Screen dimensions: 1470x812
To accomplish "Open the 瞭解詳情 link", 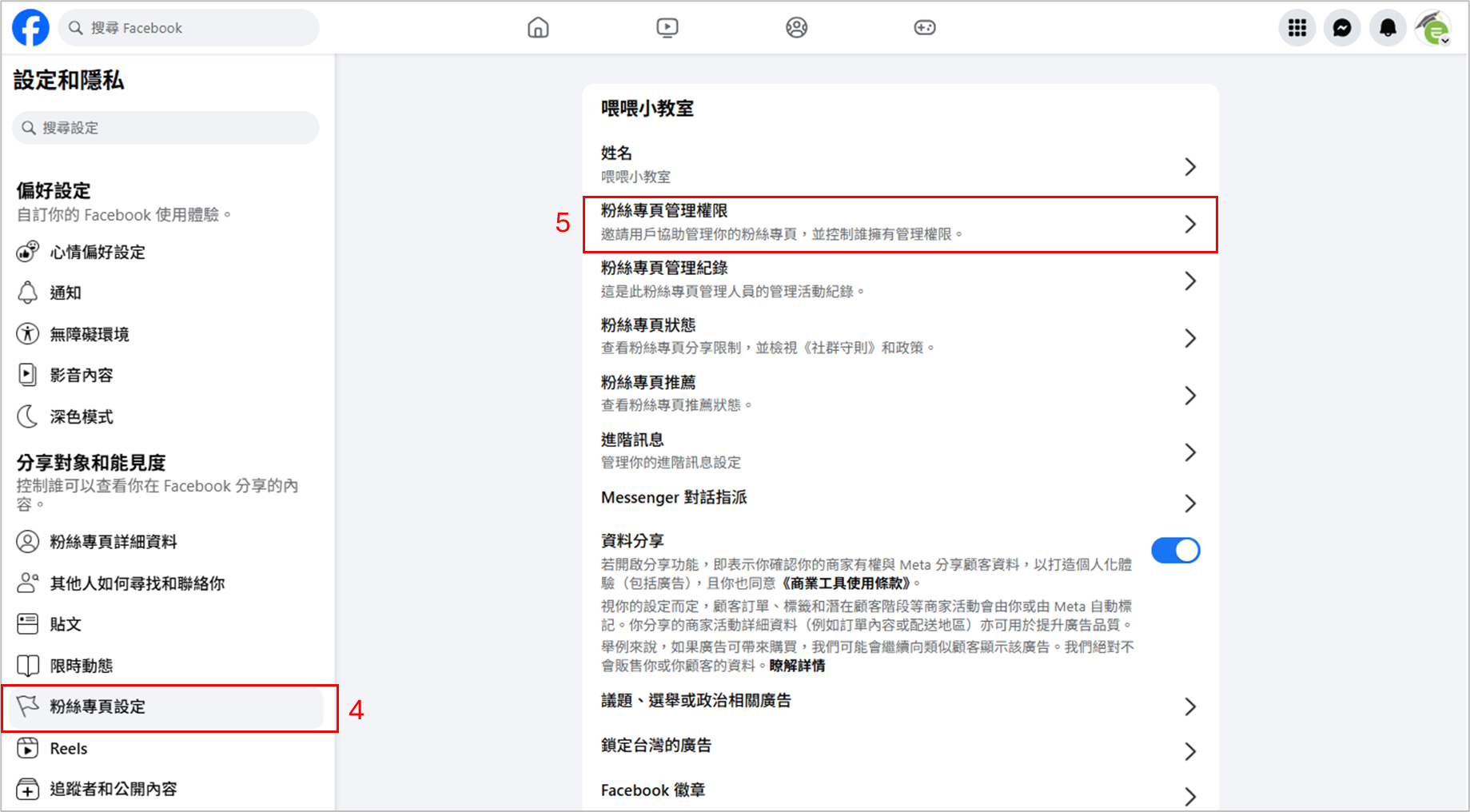I will 797,666.
